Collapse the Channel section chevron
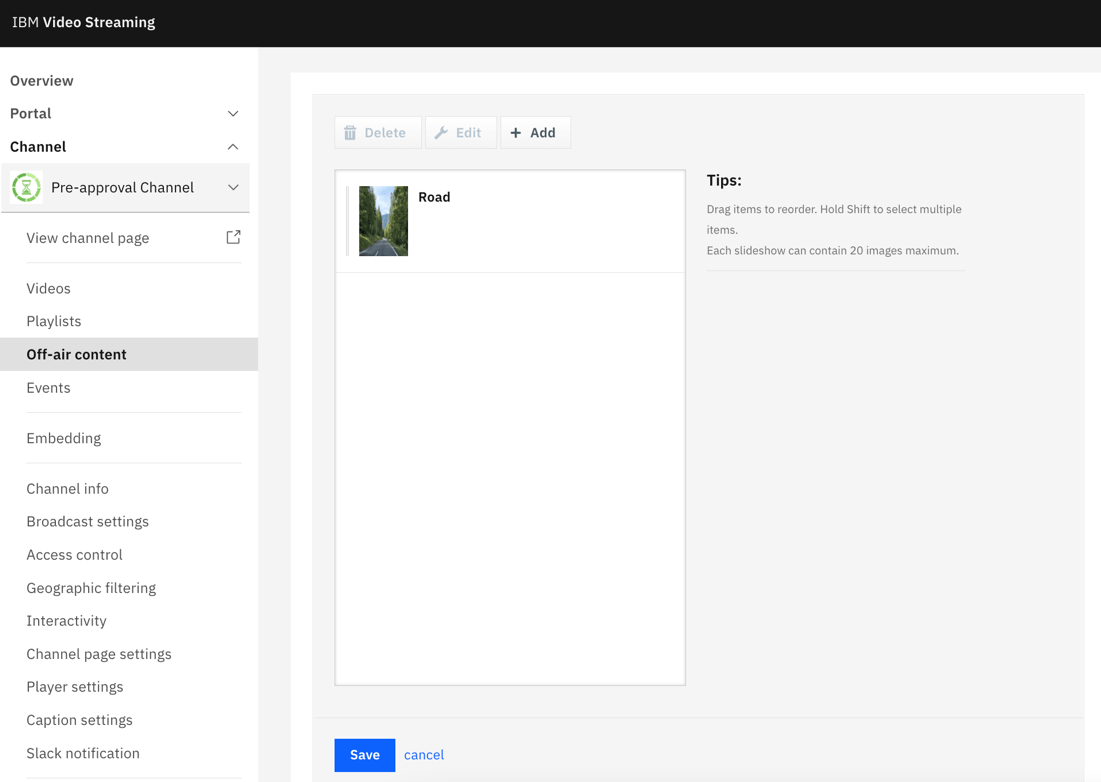Screen dimensions: 1101x782 [233, 147]
